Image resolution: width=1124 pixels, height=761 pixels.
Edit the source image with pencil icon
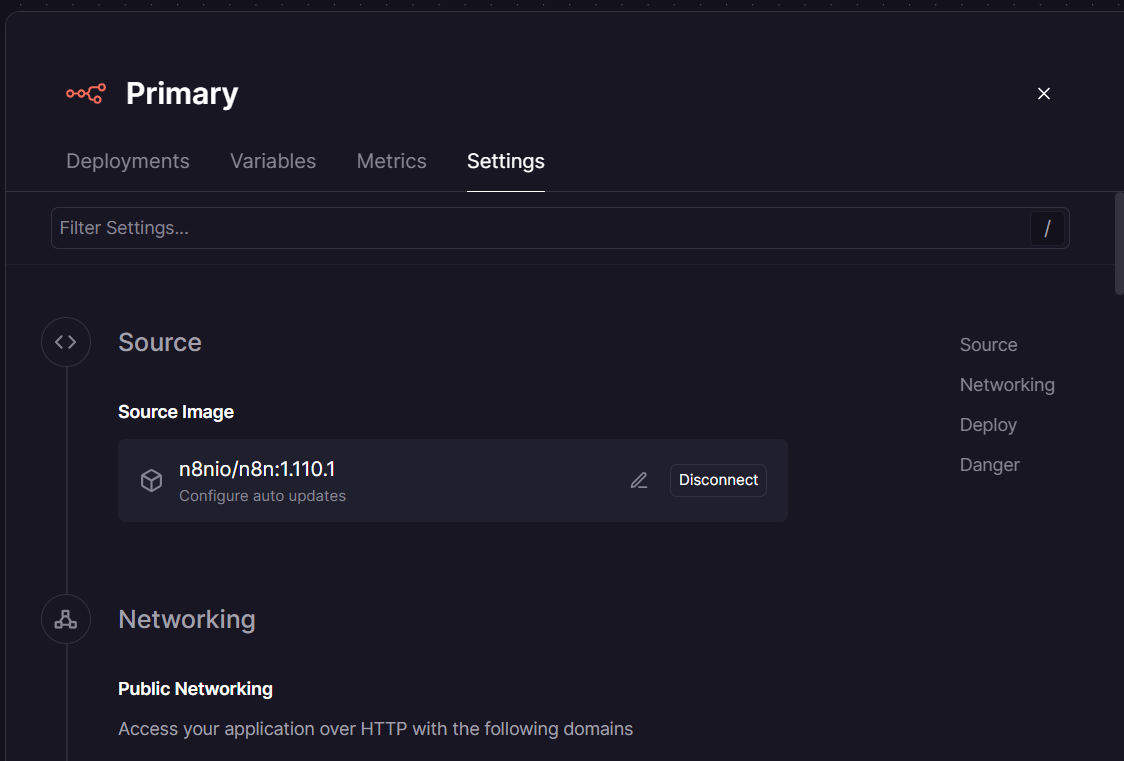coord(639,481)
